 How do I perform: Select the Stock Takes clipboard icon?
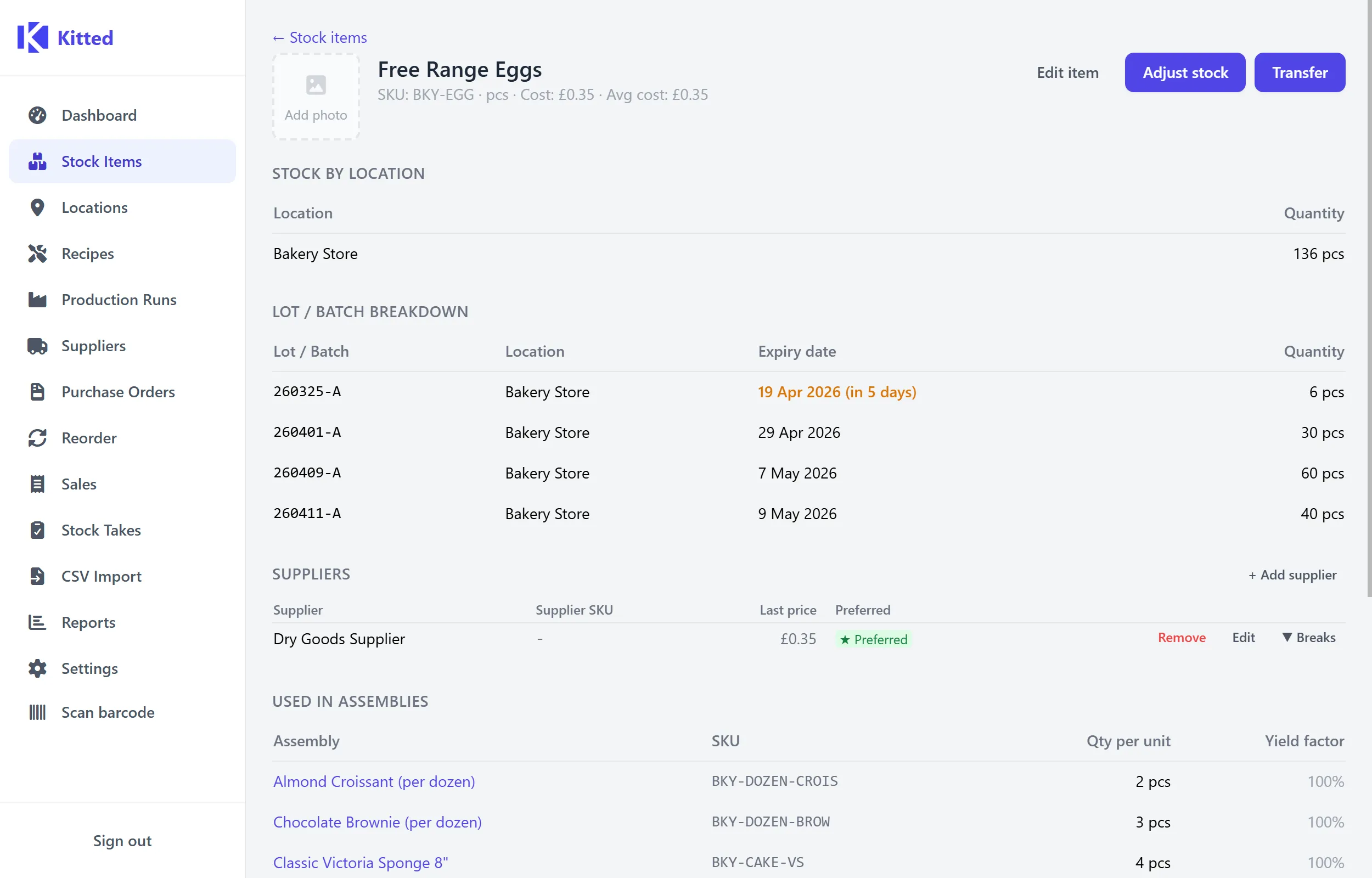tap(37, 530)
